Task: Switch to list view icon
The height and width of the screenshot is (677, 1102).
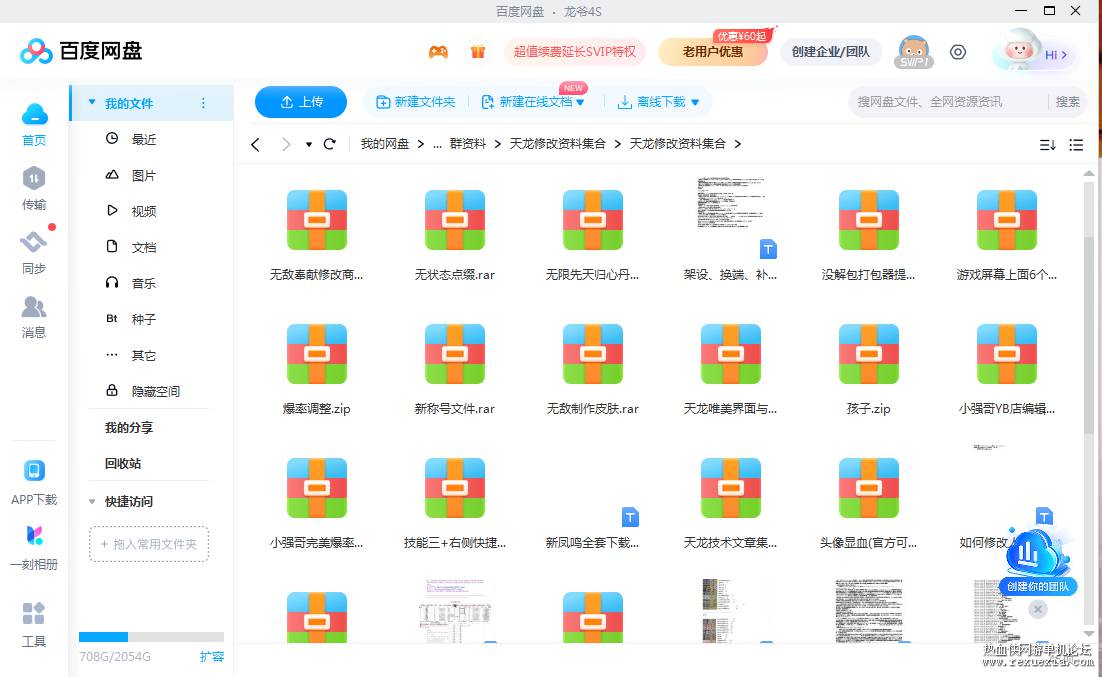Action: (1076, 145)
